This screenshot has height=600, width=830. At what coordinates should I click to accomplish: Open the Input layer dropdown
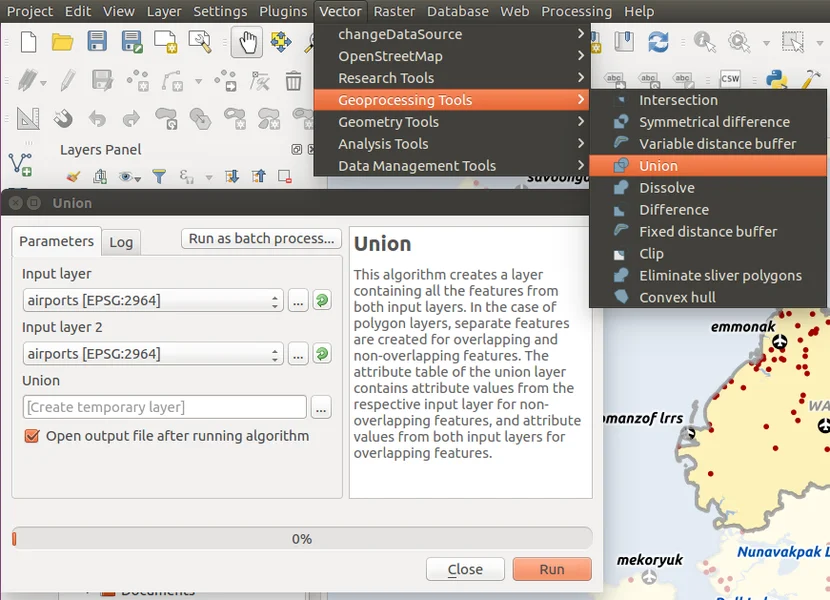click(153, 300)
